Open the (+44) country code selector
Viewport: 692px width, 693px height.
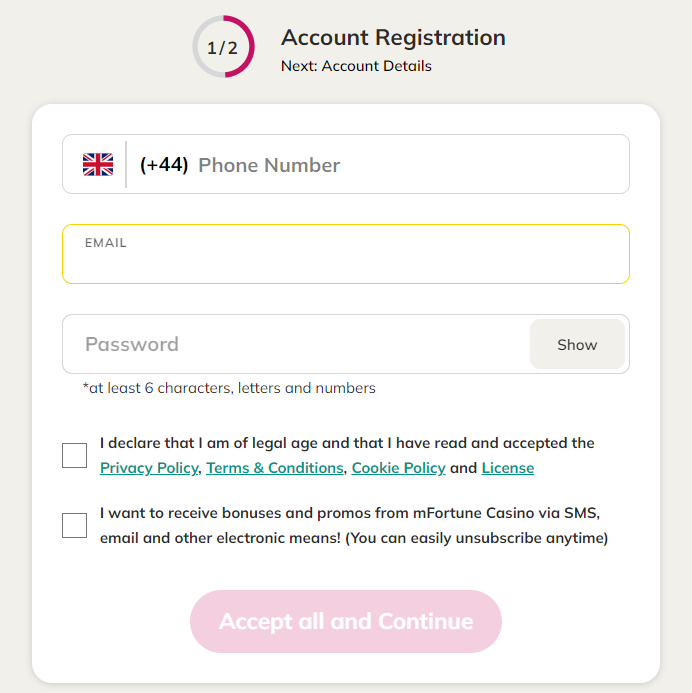point(164,165)
